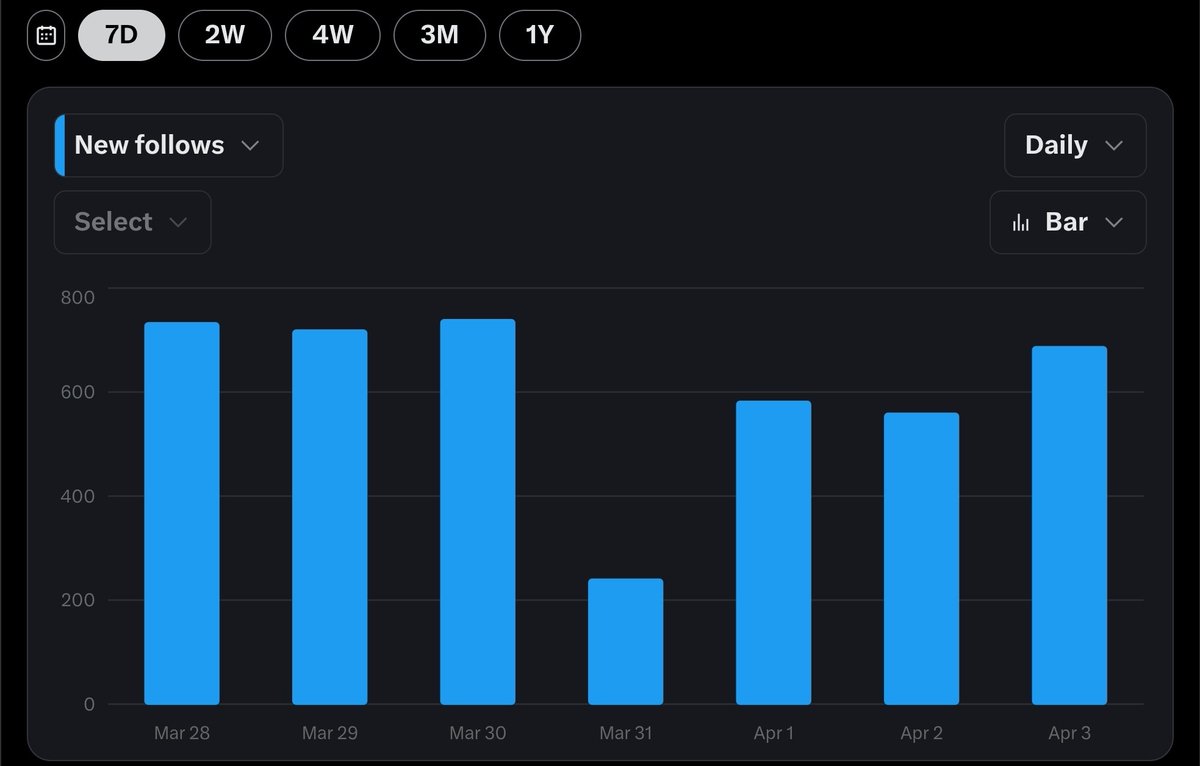Screen dimensions: 1200x766
Task: Click the Apr 3 axis label
Action: tap(1070, 733)
